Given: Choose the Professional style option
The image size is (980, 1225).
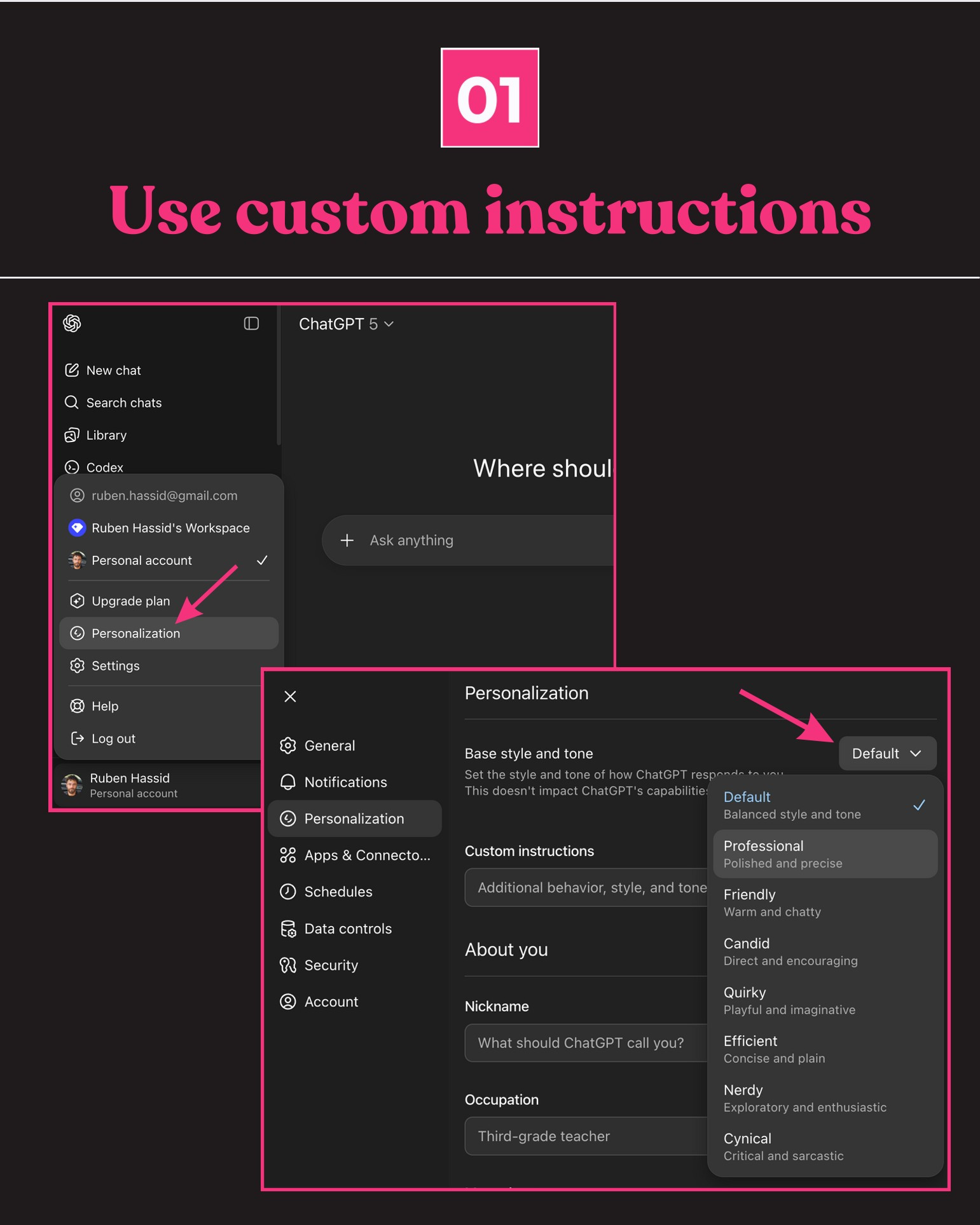Looking at the screenshot, I should coord(825,854).
